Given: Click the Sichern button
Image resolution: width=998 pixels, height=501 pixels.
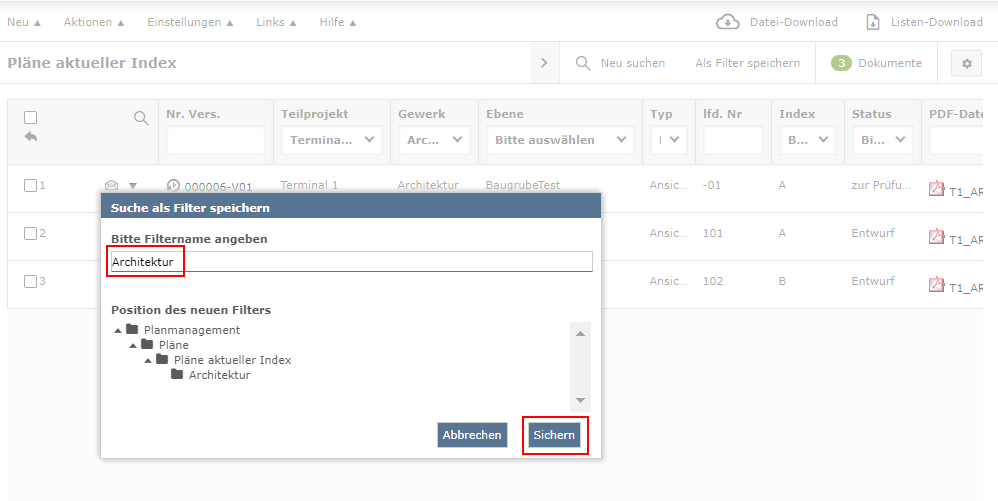Looking at the screenshot, I should (x=554, y=435).
